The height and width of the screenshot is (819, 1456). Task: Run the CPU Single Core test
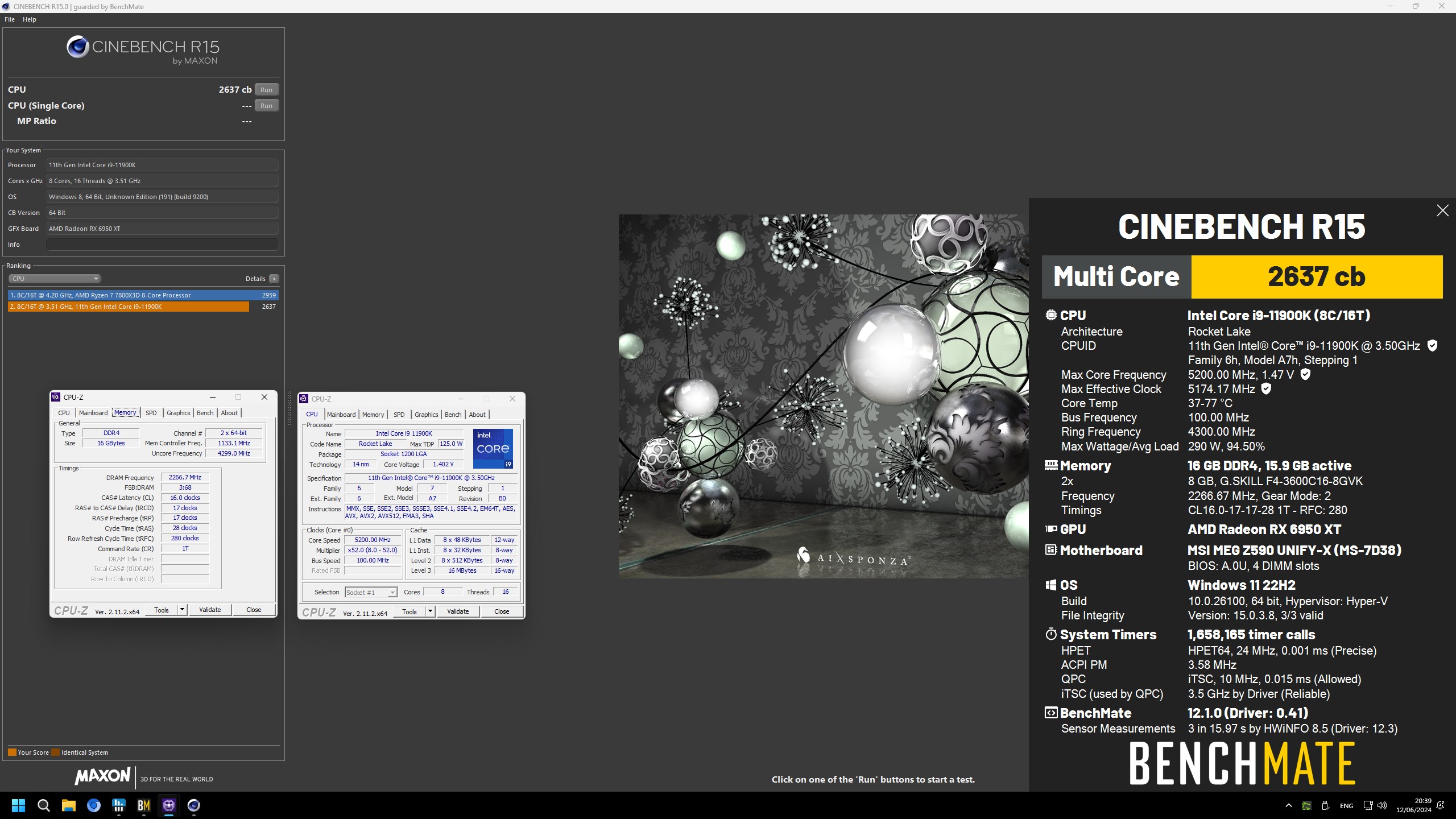(x=266, y=106)
